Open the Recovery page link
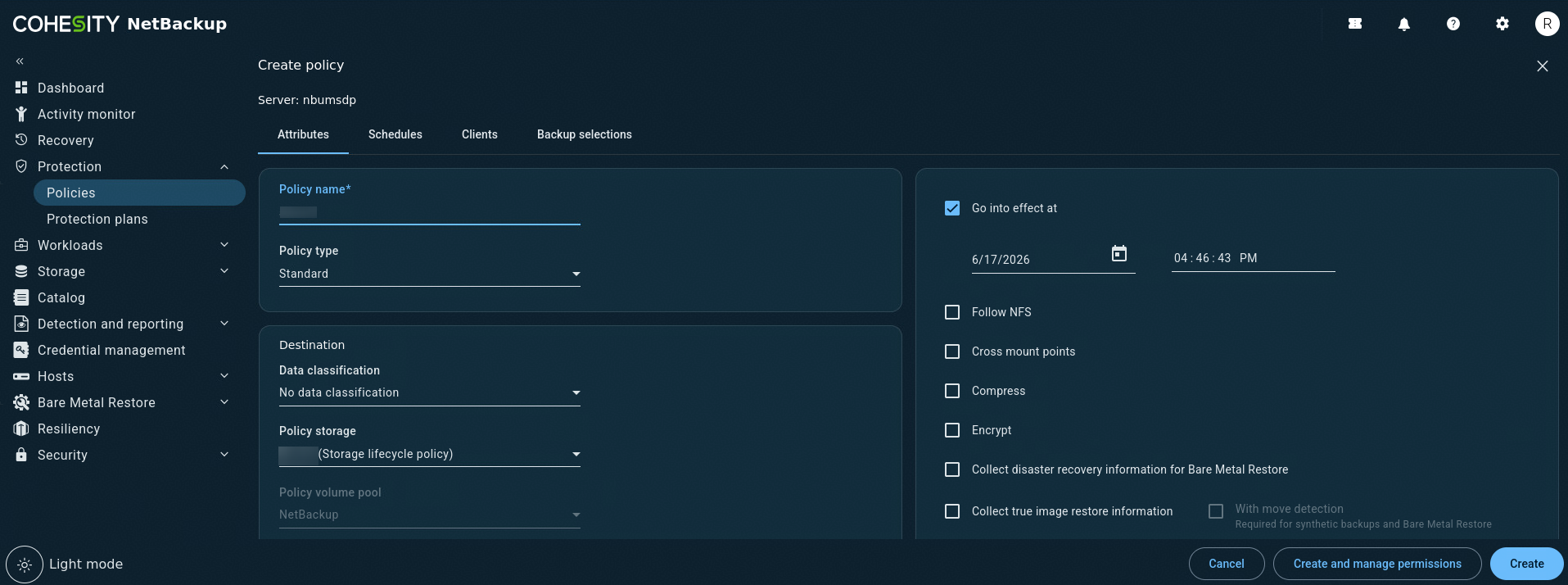Screen dimensions: 1568x585 click(66, 140)
